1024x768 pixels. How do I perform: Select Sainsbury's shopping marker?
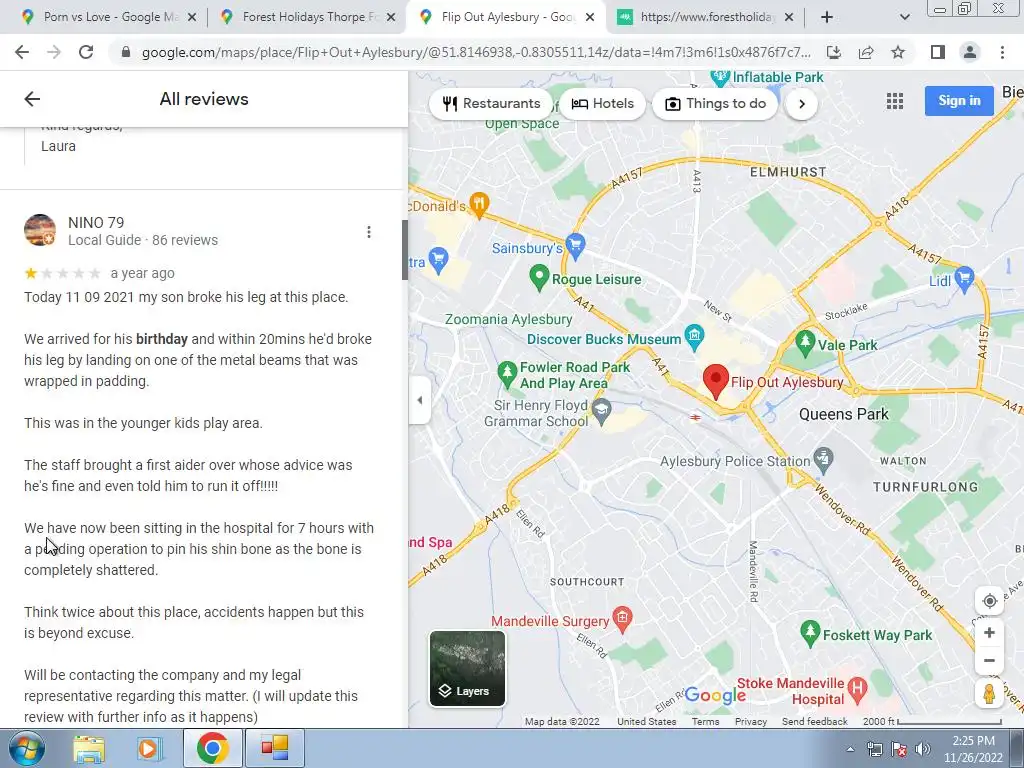coord(575,245)
